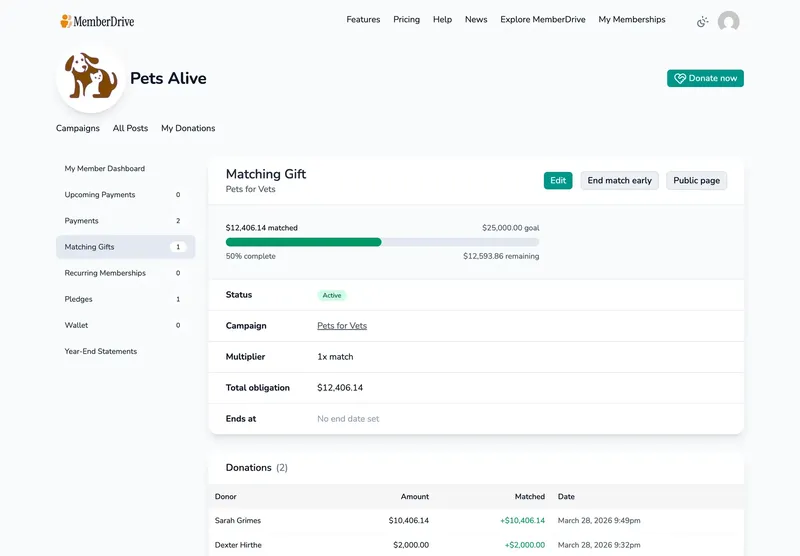
Task: Follow the Pets for Vets campaign link
Action: [342, 325]
